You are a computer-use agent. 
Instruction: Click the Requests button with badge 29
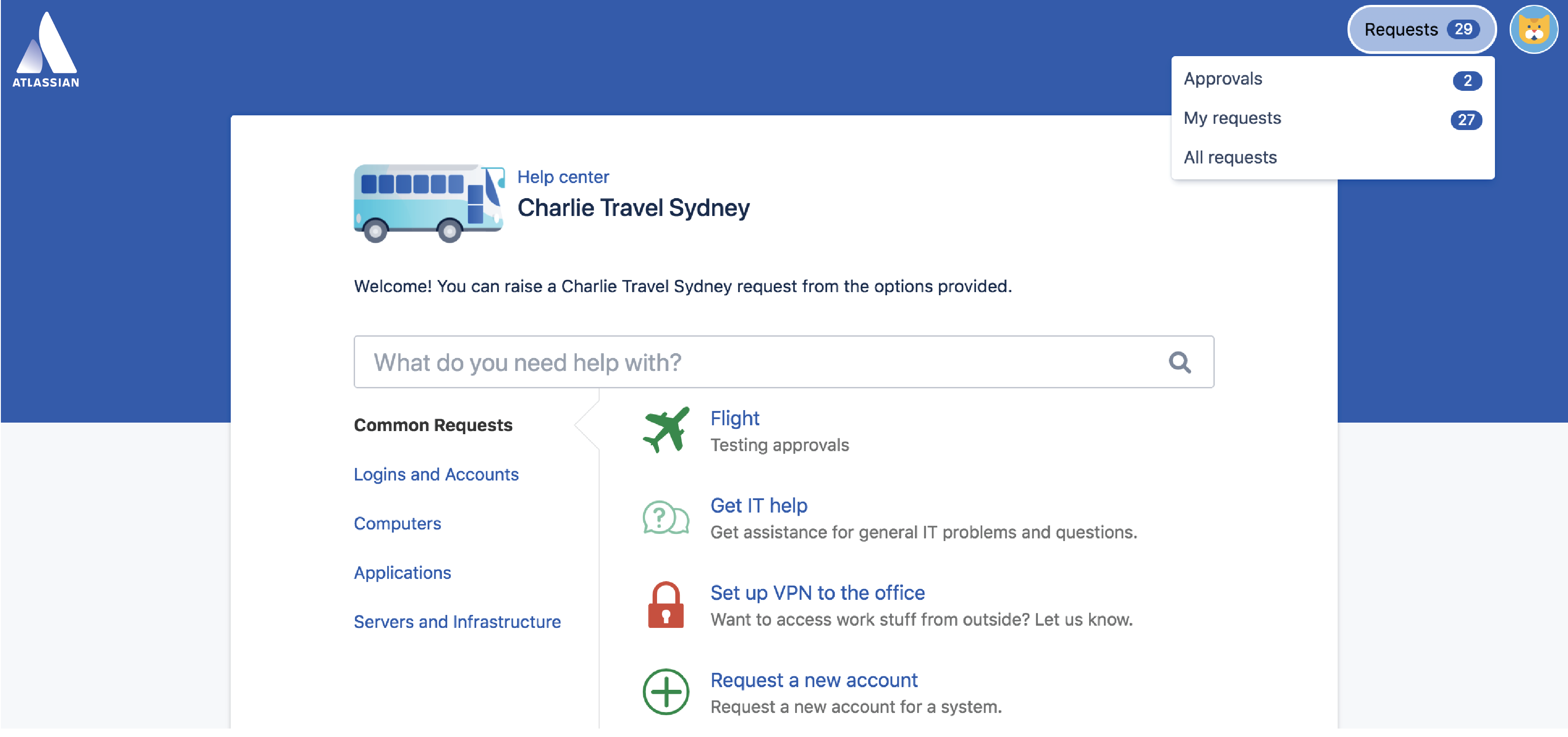point(1418,30)
